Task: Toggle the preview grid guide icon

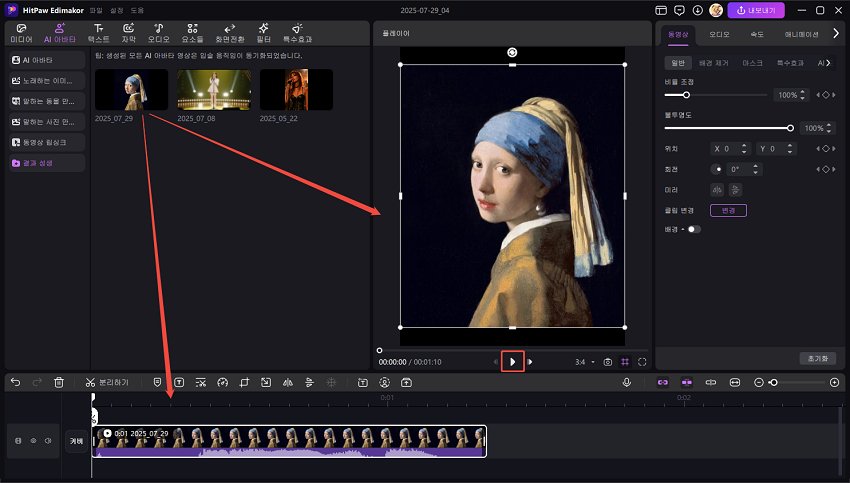Action: click(x=625, y=362)
